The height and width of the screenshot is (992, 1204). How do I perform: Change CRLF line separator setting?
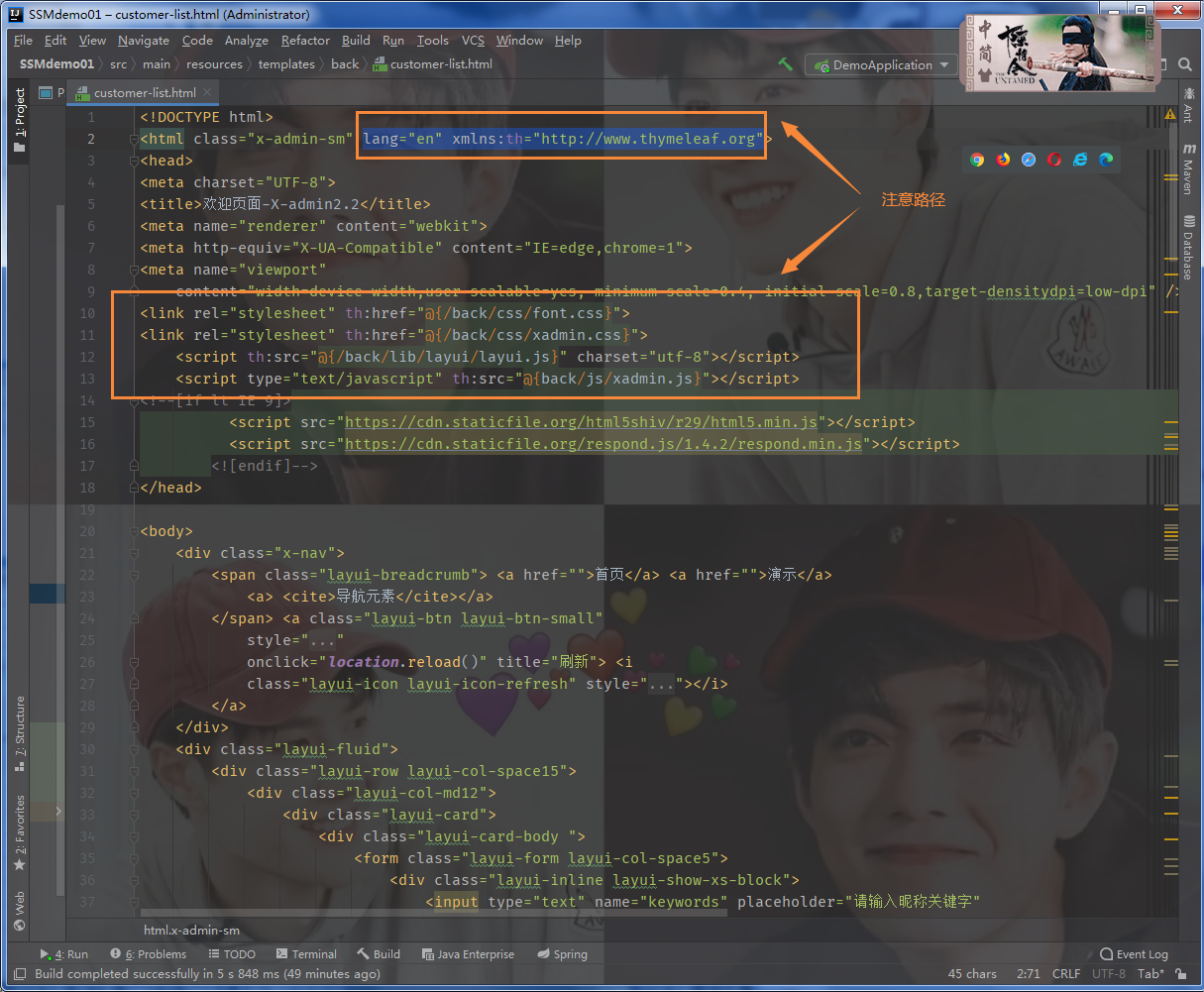point(1066,974)
